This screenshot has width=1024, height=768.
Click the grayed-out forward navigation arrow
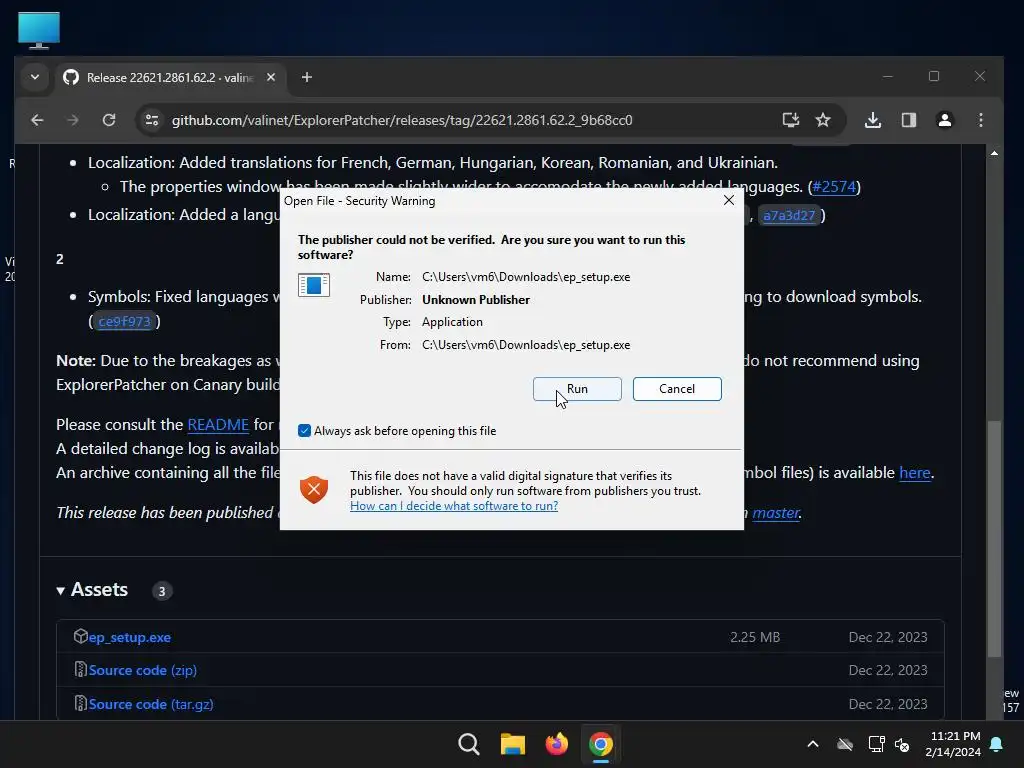click(73, 120)
